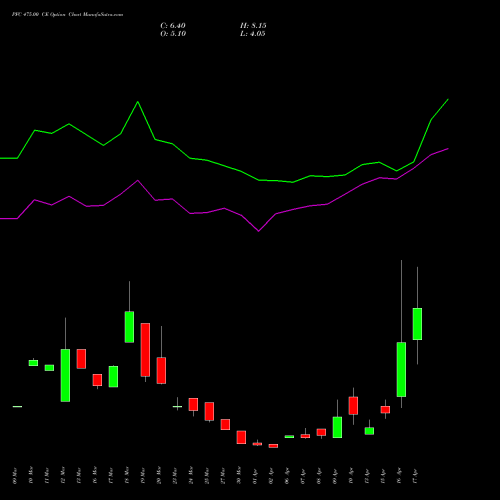
Task: Click the 16 Apr date label
Action: (399, 476)
